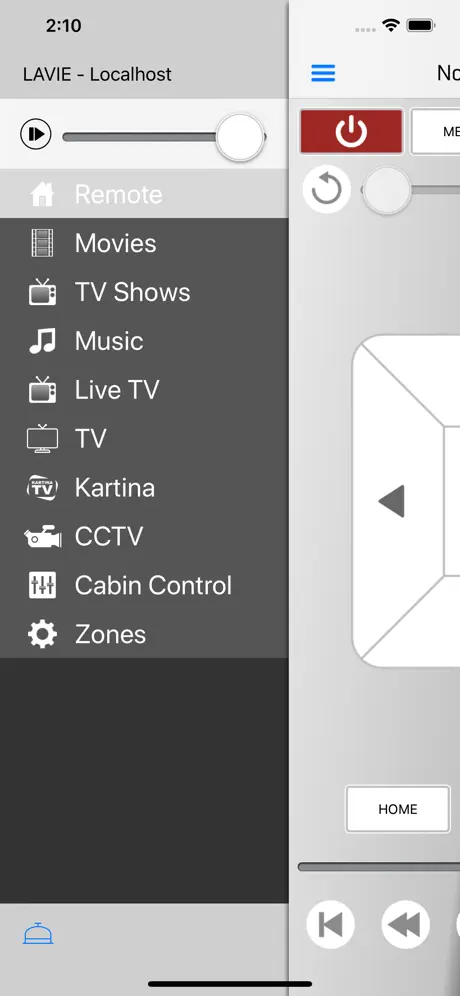Toggle the hamburger menu button
This screenshot has height=996, width=460.
pyautogui.click(x=323, y=74)
